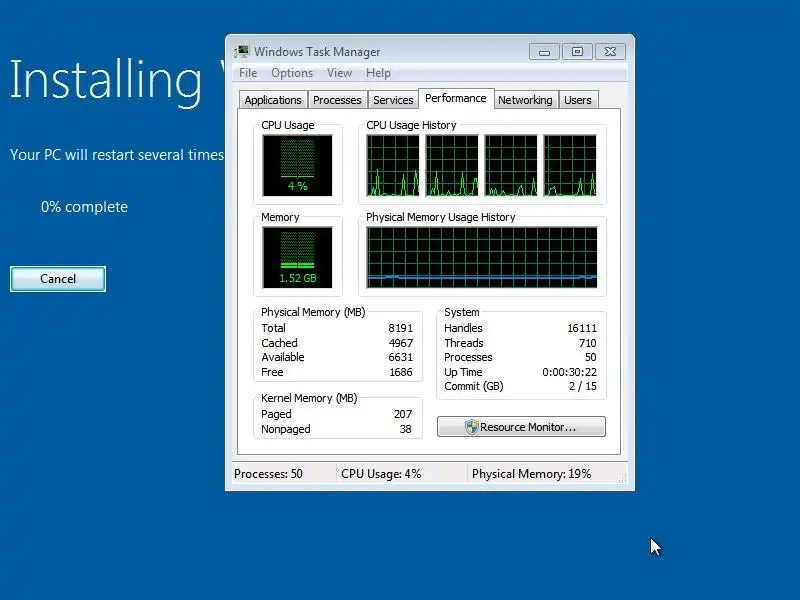The width and height of the screenshot is (800, 600).
Task: Click the Cached memory value 4967
Action: 400,343
